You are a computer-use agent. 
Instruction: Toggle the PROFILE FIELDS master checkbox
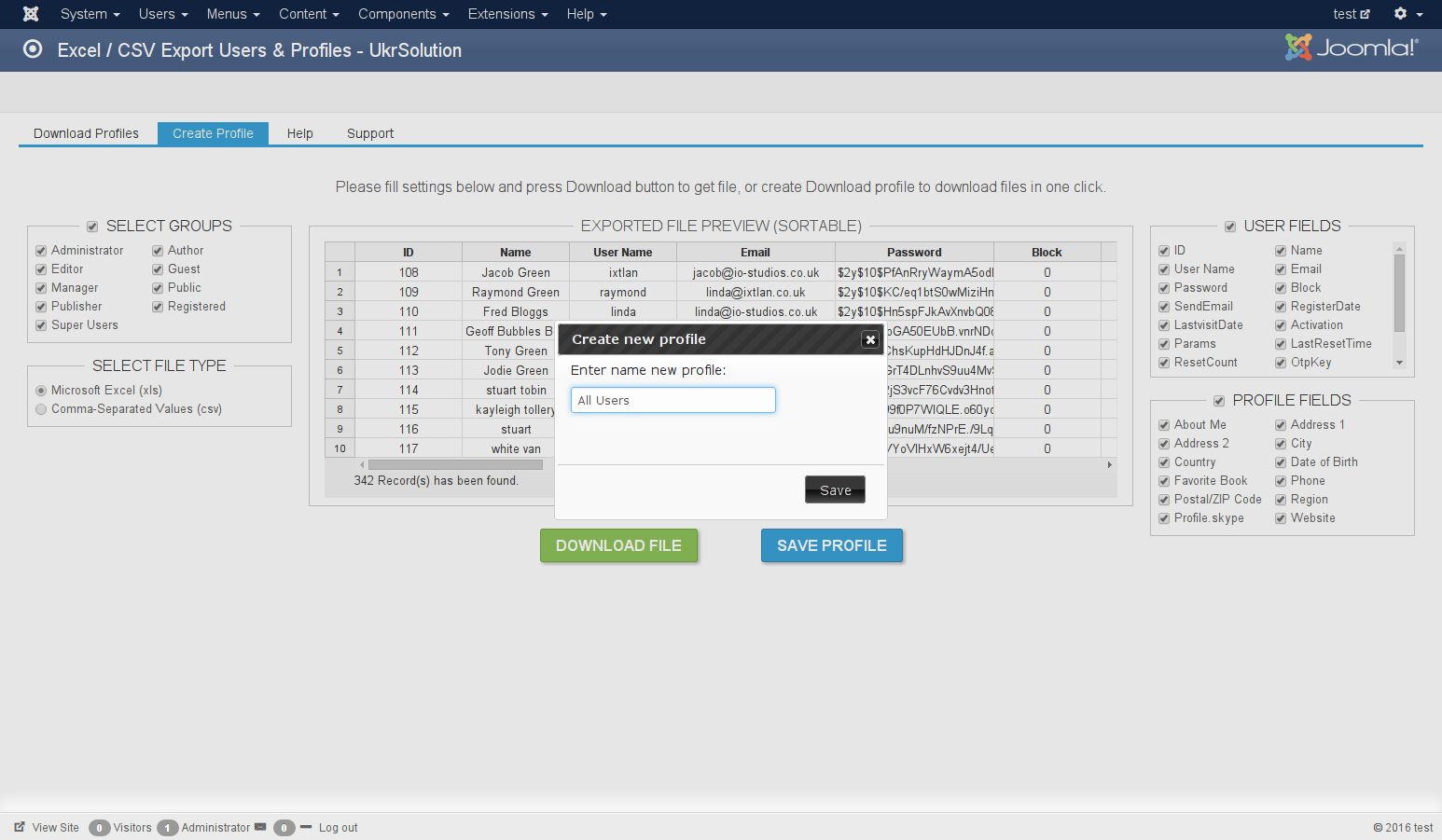1219,401
